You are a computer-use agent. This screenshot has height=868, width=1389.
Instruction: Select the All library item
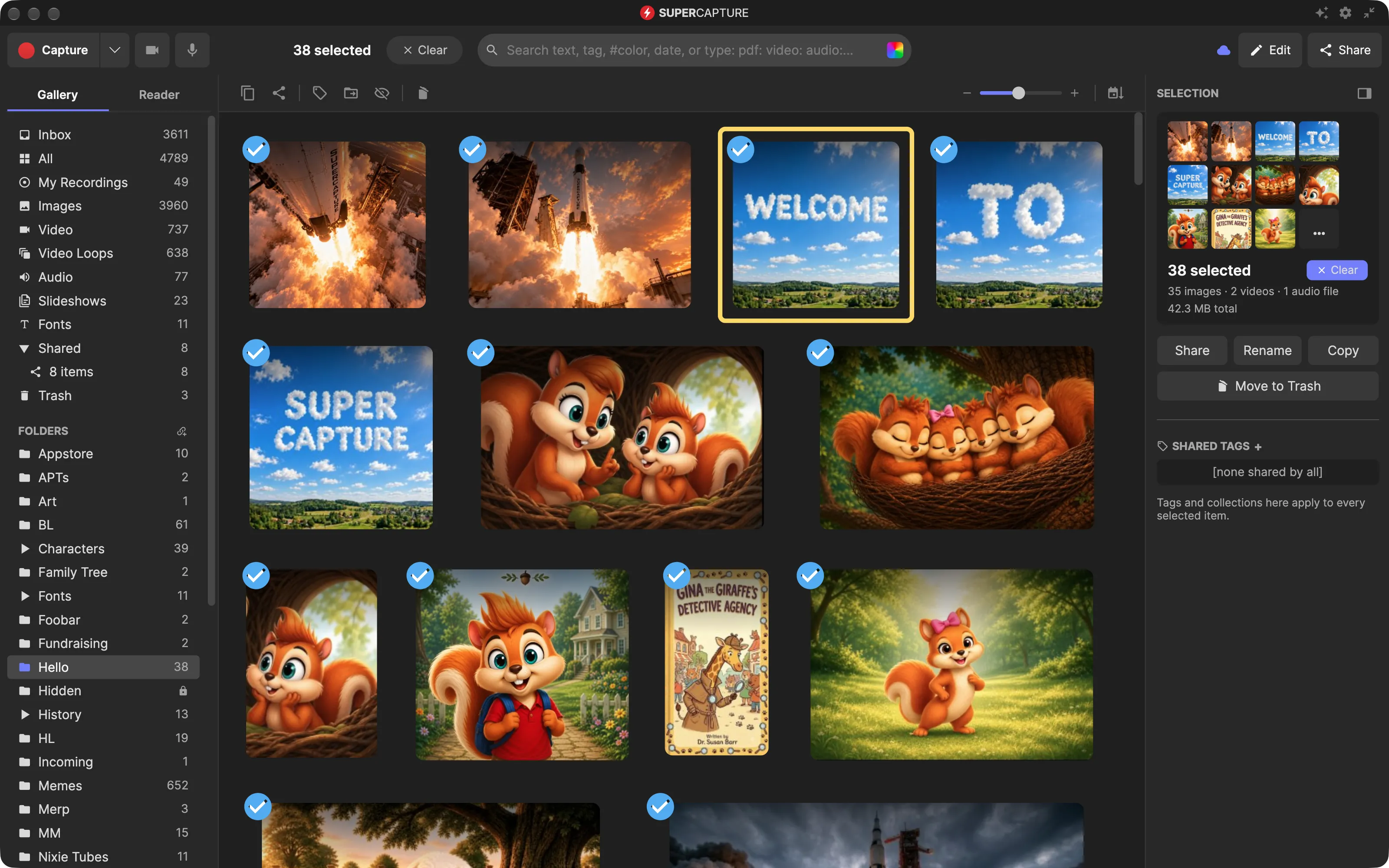[103, 158]
